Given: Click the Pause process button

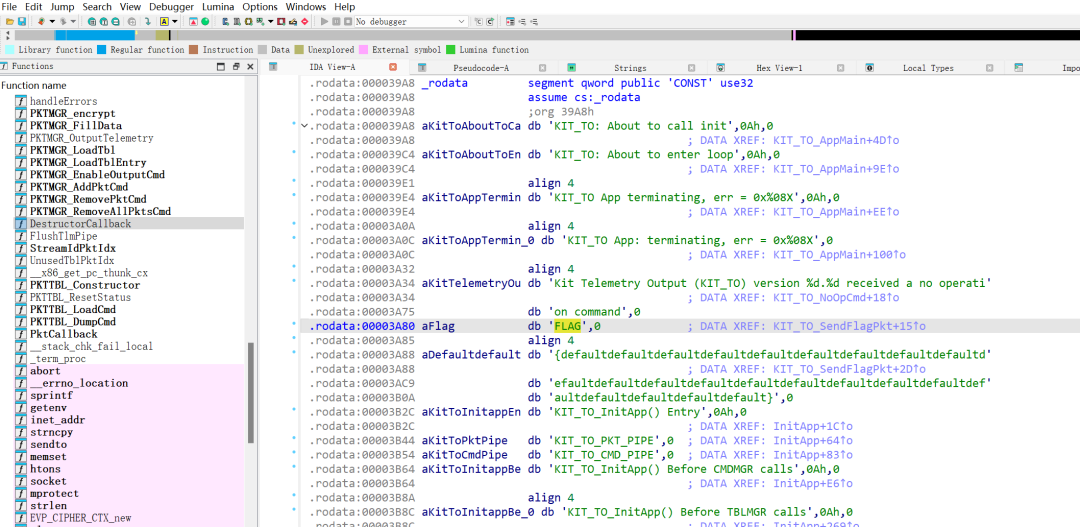Looking at the screenshot, I should (x=336, y=21).
